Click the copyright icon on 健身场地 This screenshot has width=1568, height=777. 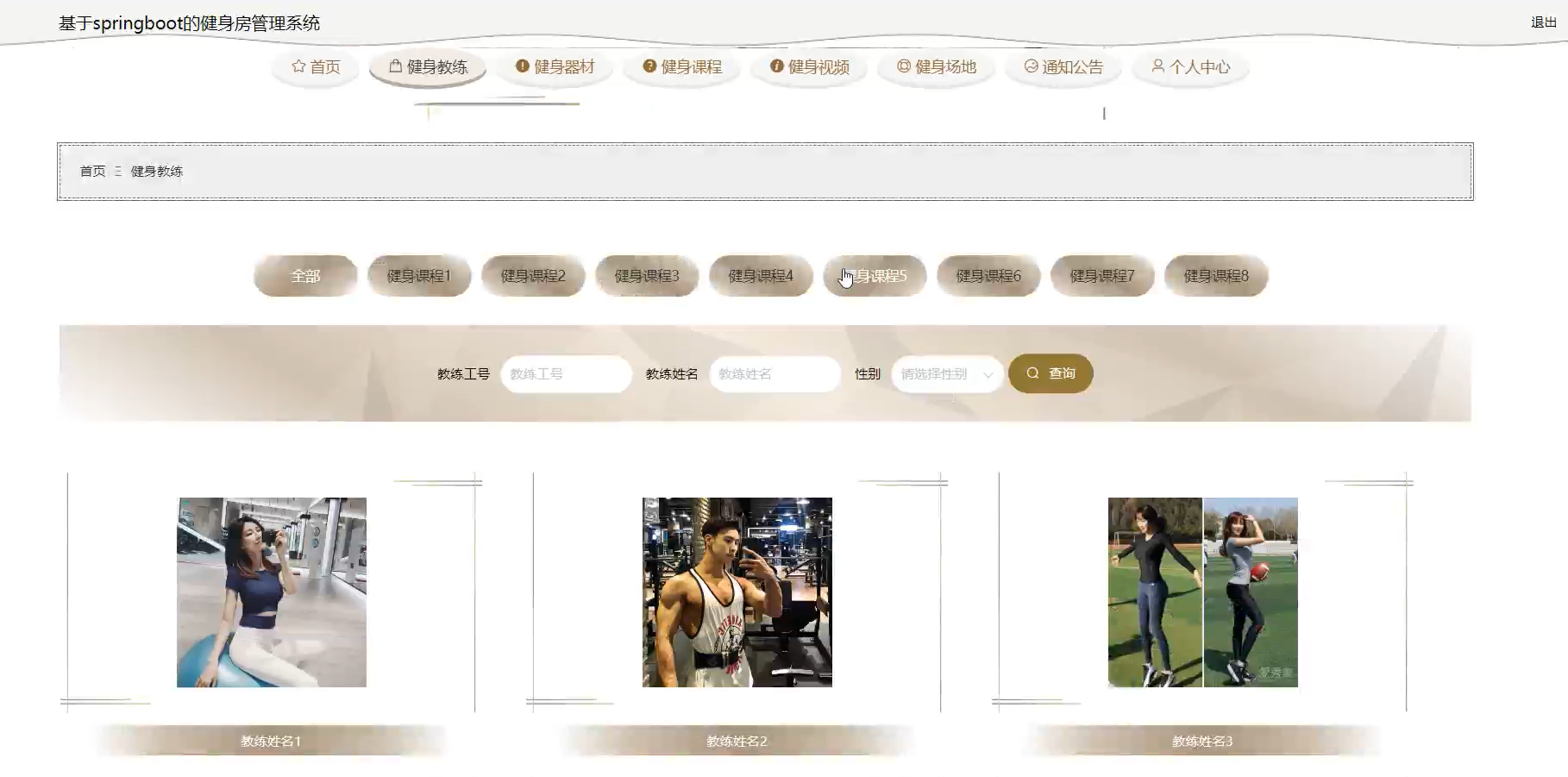902,66
